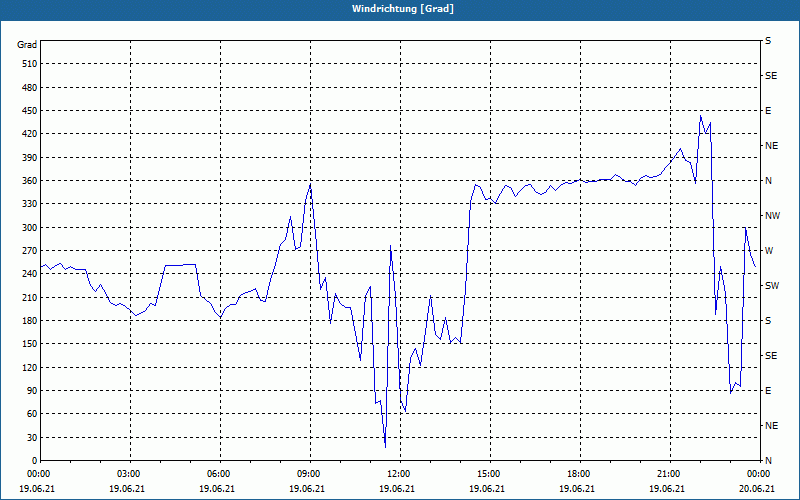Click the 21:00 time label
800x500 pixels.
click(666, 474)
